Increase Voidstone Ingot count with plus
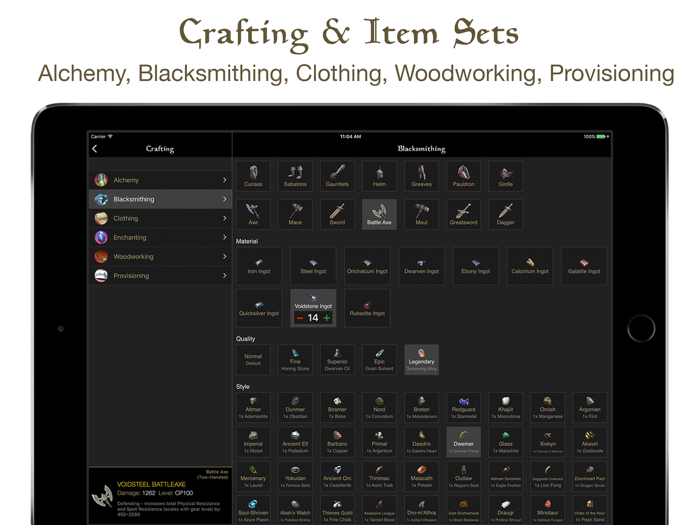 [x=327, y=318]
